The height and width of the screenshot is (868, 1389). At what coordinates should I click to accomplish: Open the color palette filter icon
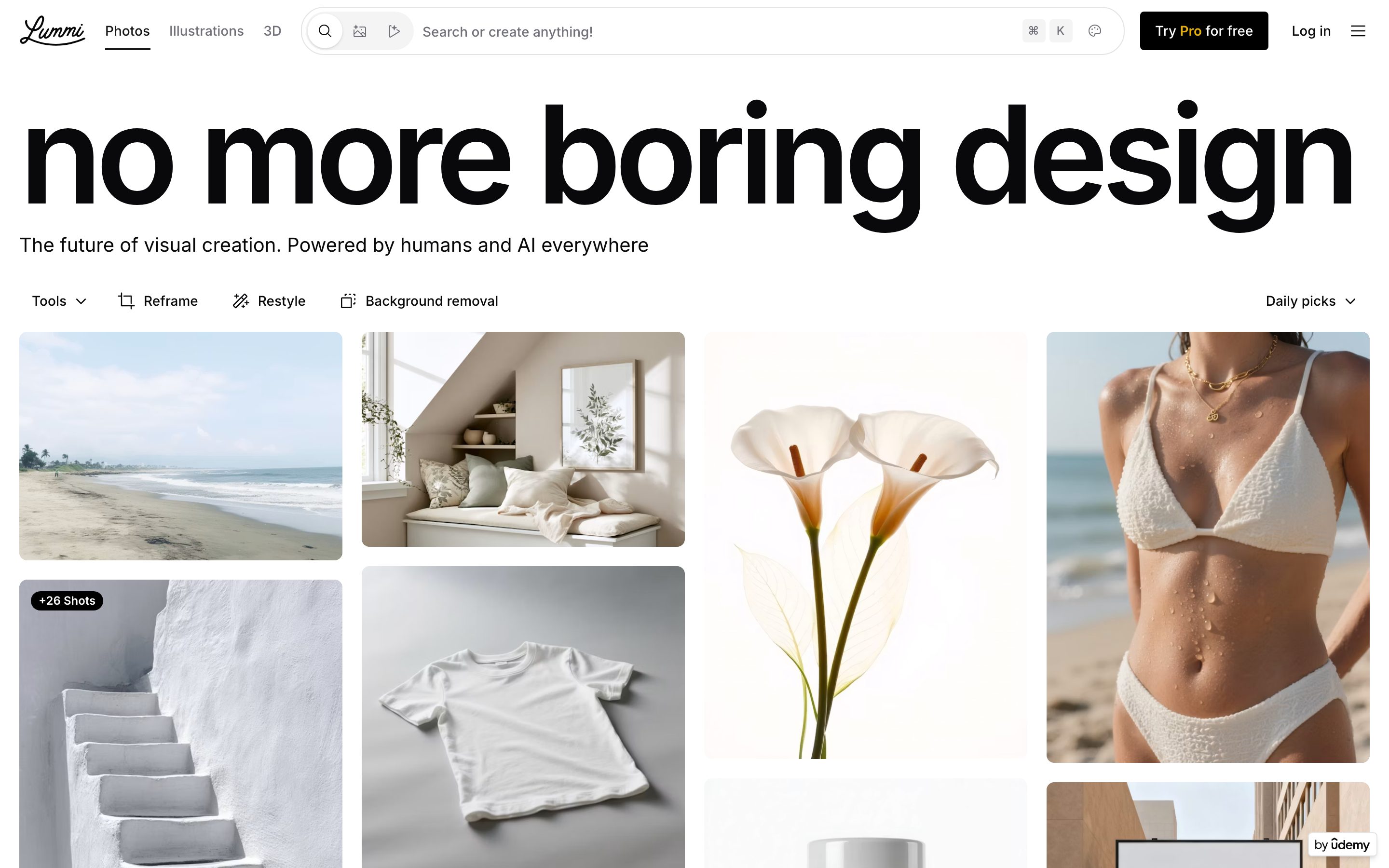[x=1094, y=31]
